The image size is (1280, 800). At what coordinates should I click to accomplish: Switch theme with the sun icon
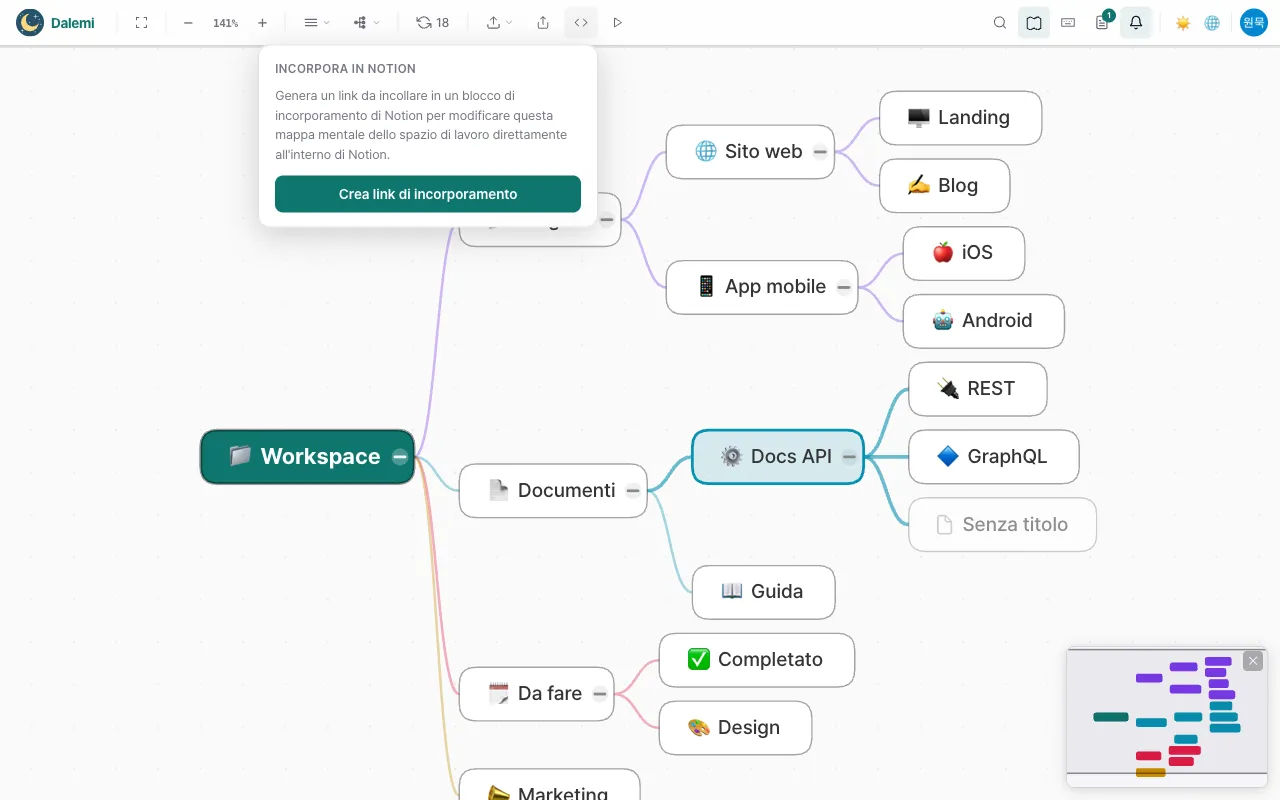click(x=1183, y=22)
